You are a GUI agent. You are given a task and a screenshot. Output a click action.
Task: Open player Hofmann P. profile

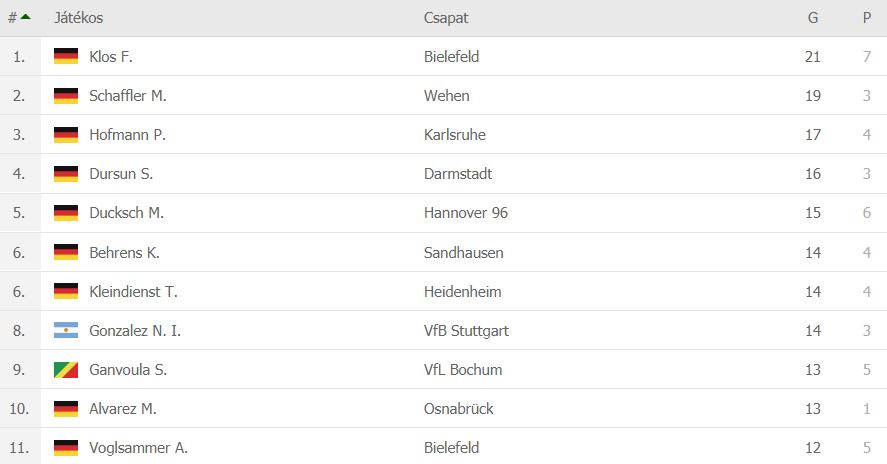[127, 135]
